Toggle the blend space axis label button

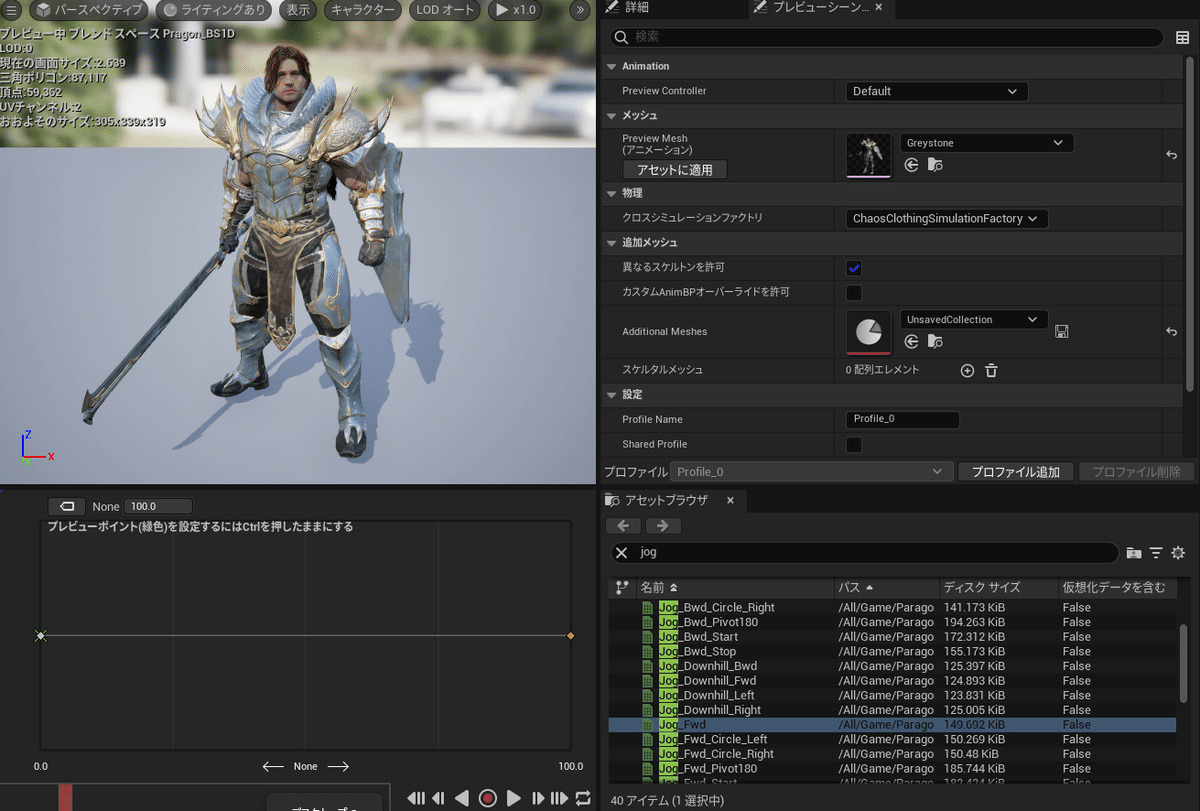point(67,506)
